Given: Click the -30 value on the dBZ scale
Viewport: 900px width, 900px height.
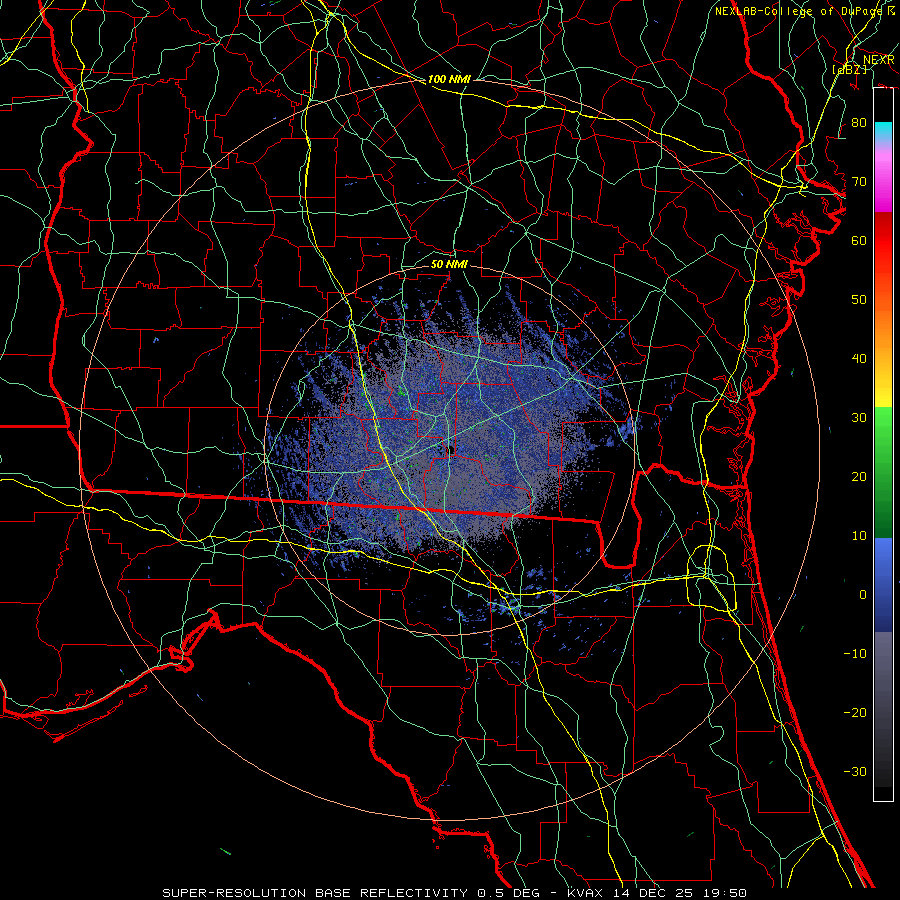Looking at the screenshot, I should point(855,771).
